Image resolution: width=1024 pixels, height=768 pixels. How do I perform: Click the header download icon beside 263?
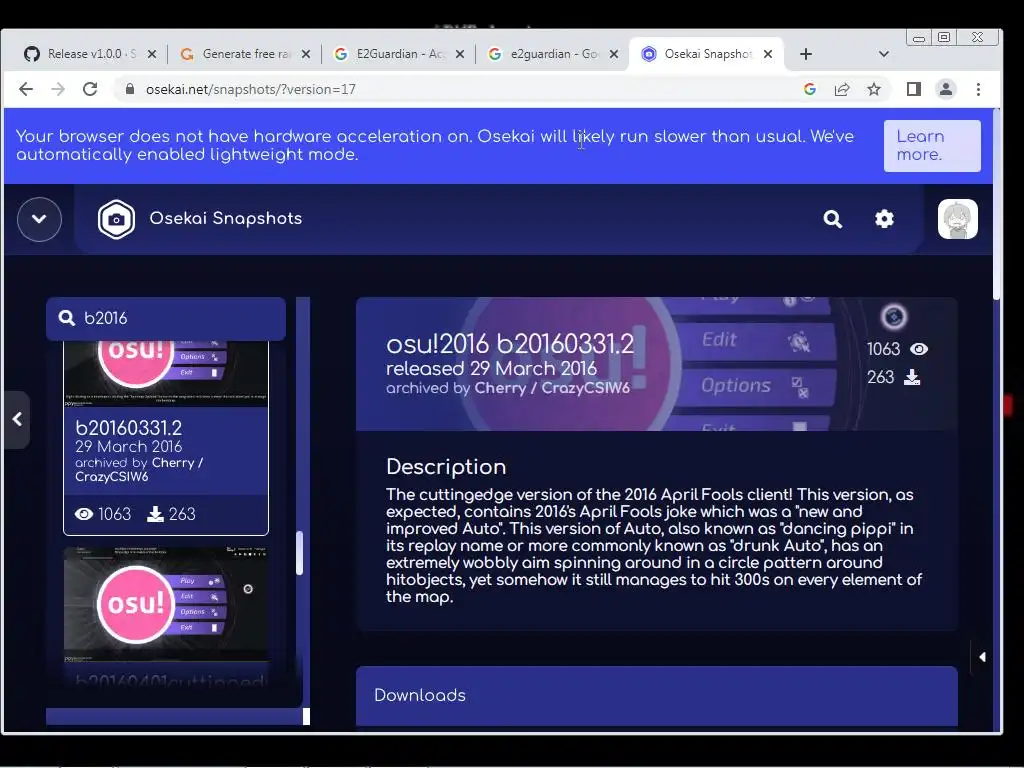pos(912,377)
